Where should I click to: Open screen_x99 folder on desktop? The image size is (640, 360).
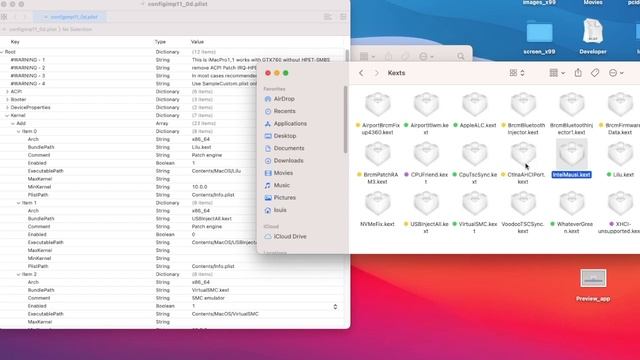point(539,38)
